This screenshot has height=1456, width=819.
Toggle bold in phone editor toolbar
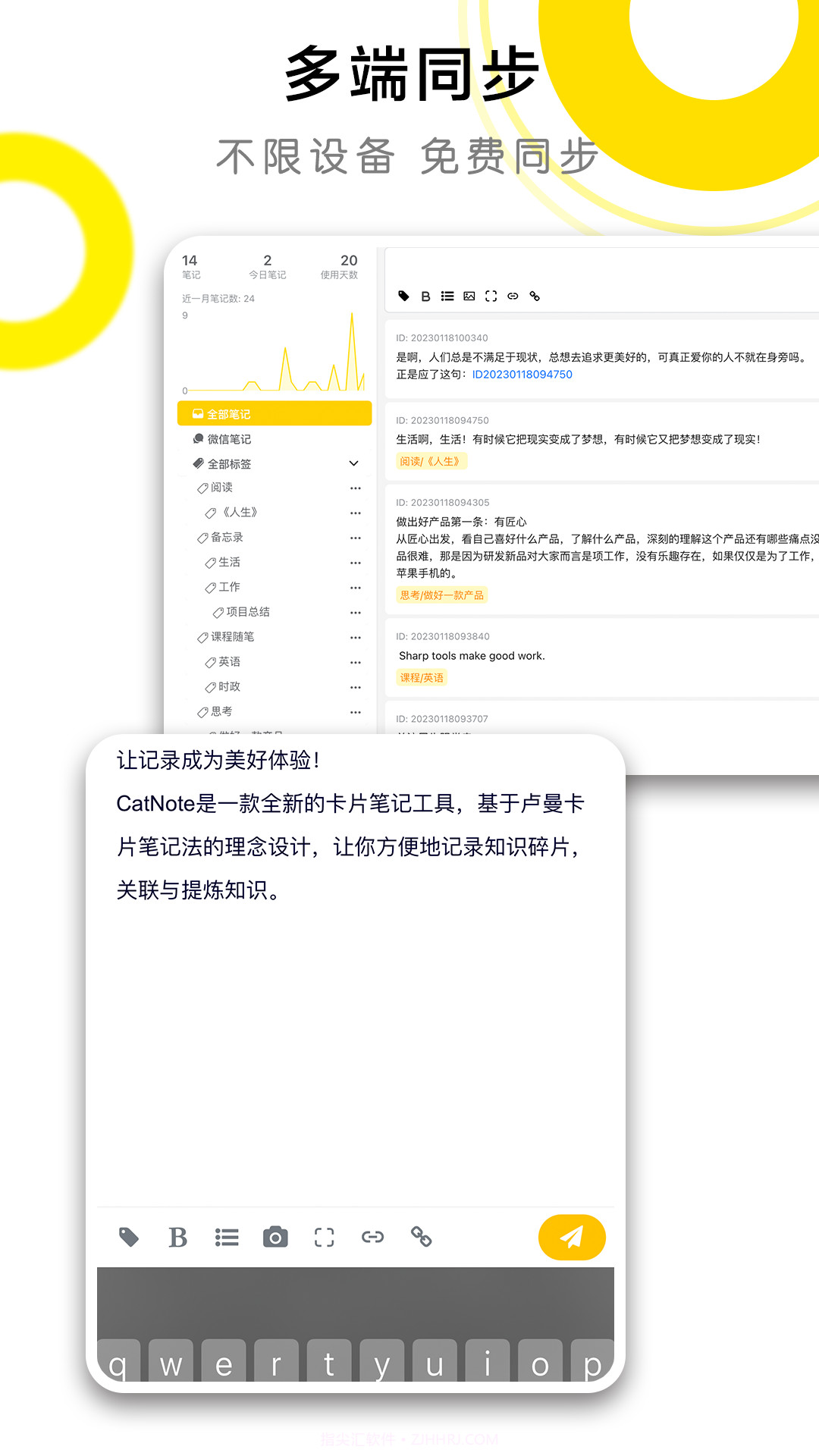(177, 1238)
